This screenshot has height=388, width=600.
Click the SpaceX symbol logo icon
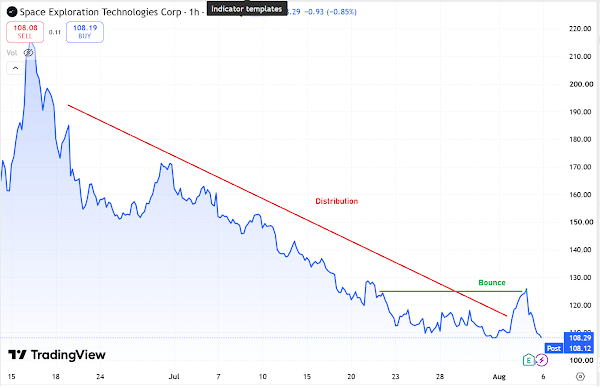coord(12,12)
